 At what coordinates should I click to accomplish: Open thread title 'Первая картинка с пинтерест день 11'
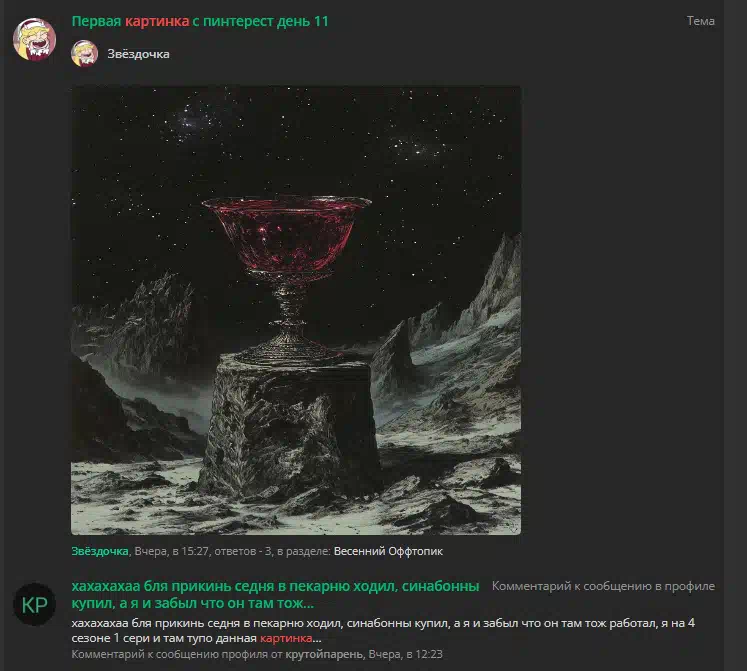(200, 21)
